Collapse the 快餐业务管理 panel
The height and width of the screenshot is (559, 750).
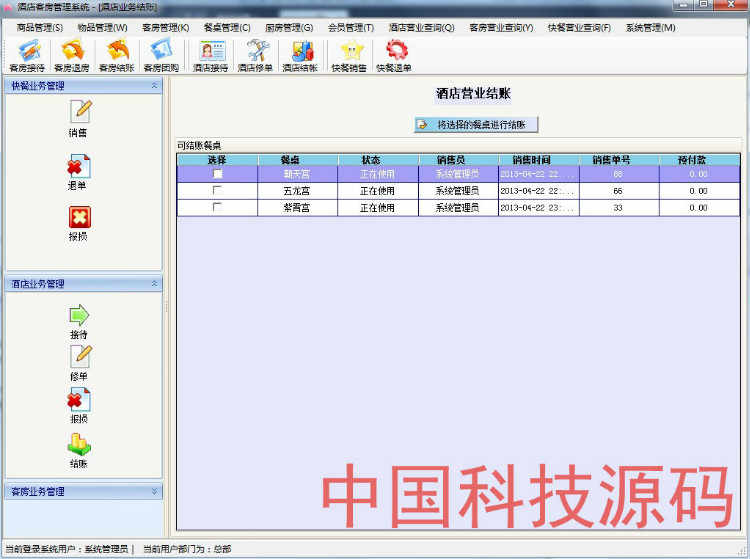tap(154, 86)
